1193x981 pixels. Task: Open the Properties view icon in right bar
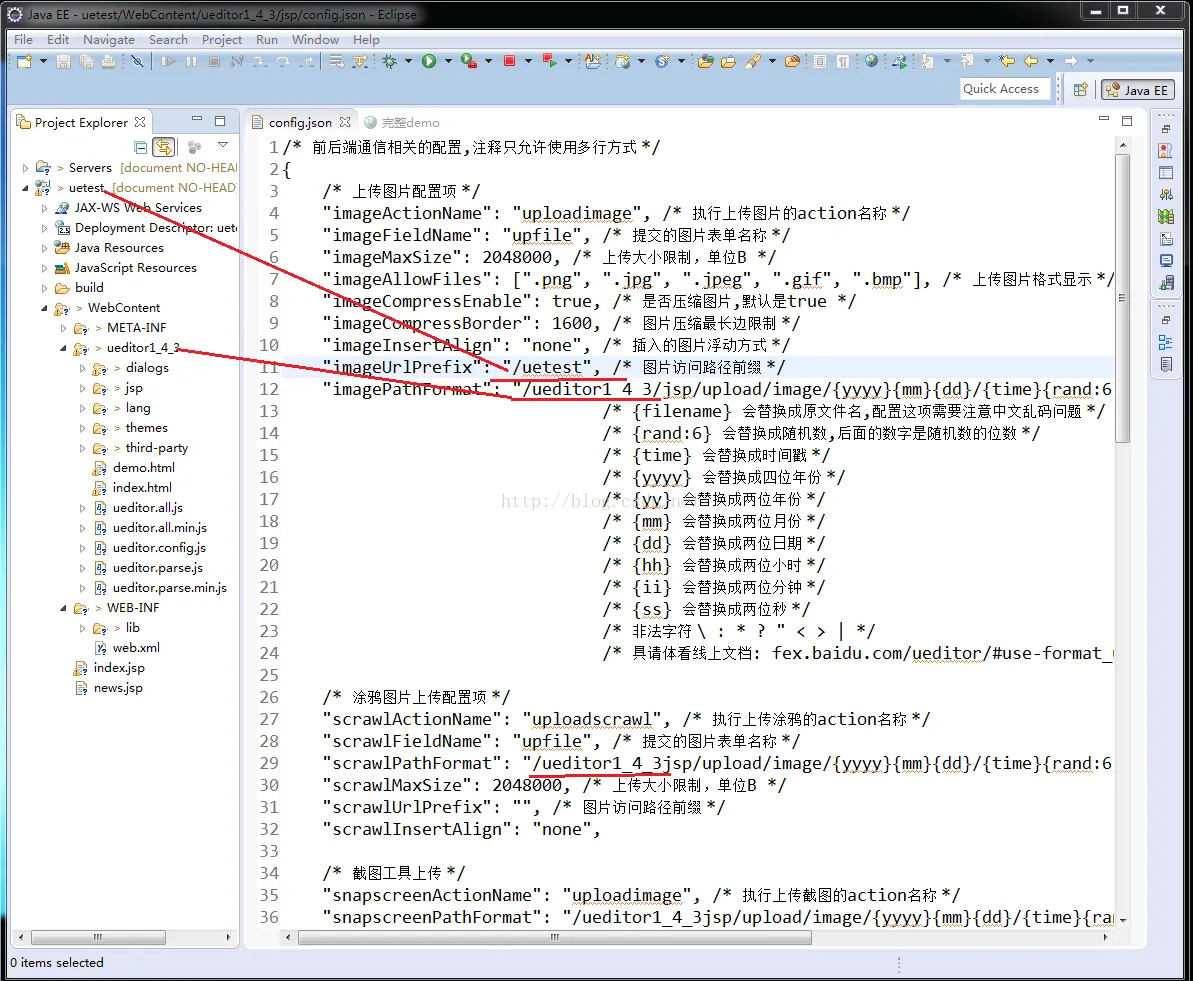1166,173
